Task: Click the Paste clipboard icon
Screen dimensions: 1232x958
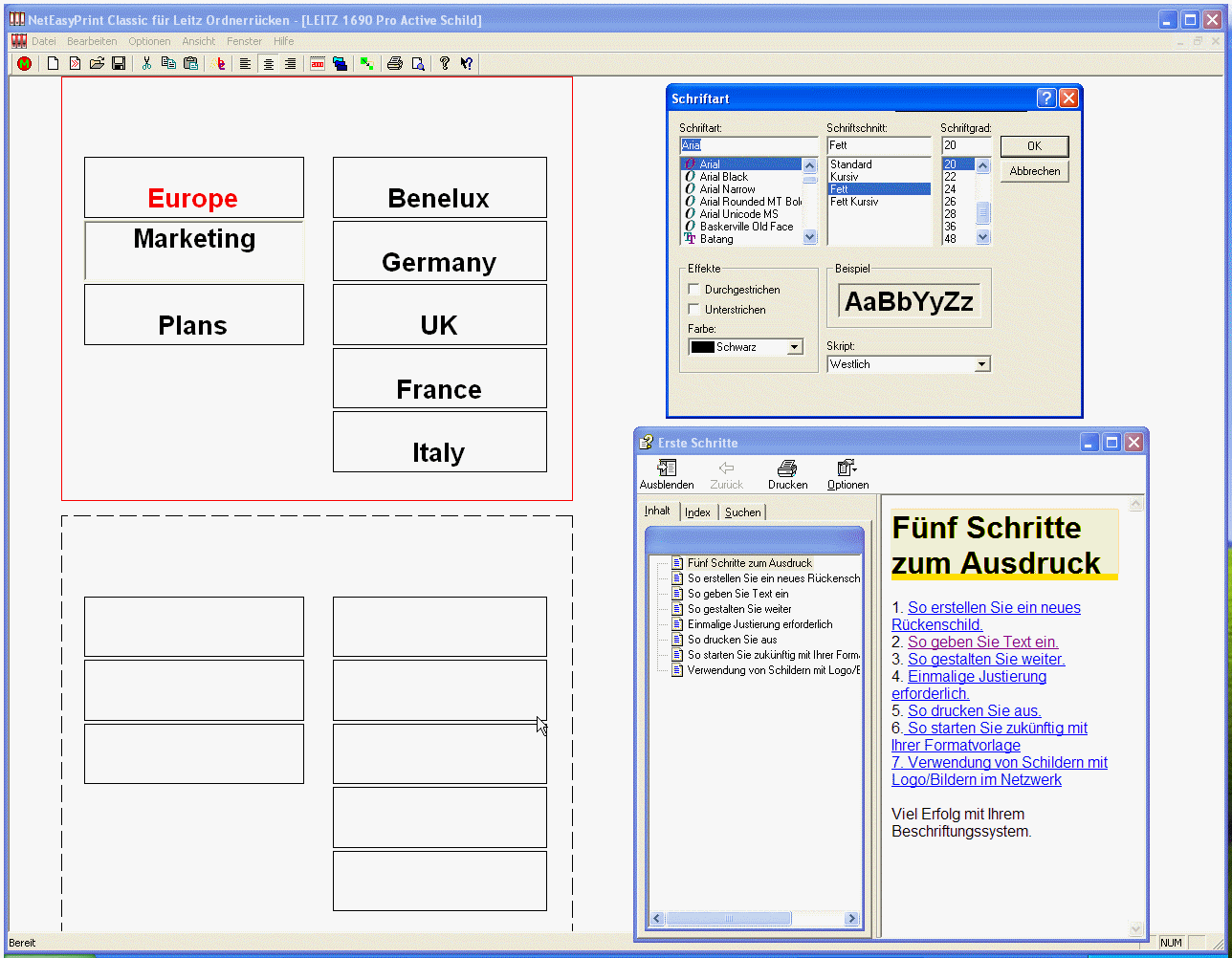Action: 190,64
